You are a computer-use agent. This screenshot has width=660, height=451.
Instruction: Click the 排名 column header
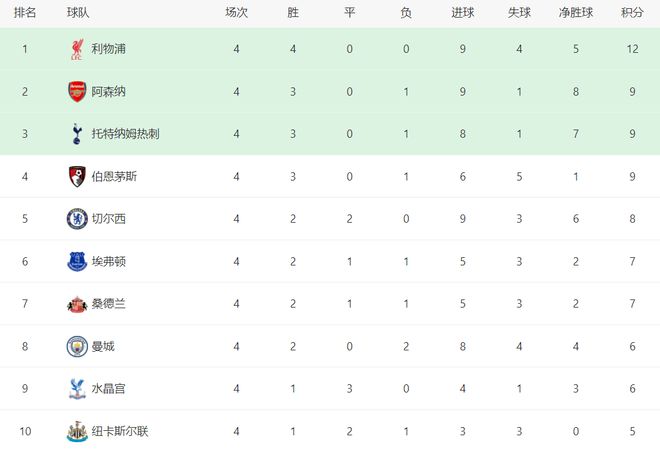[25, 13]
